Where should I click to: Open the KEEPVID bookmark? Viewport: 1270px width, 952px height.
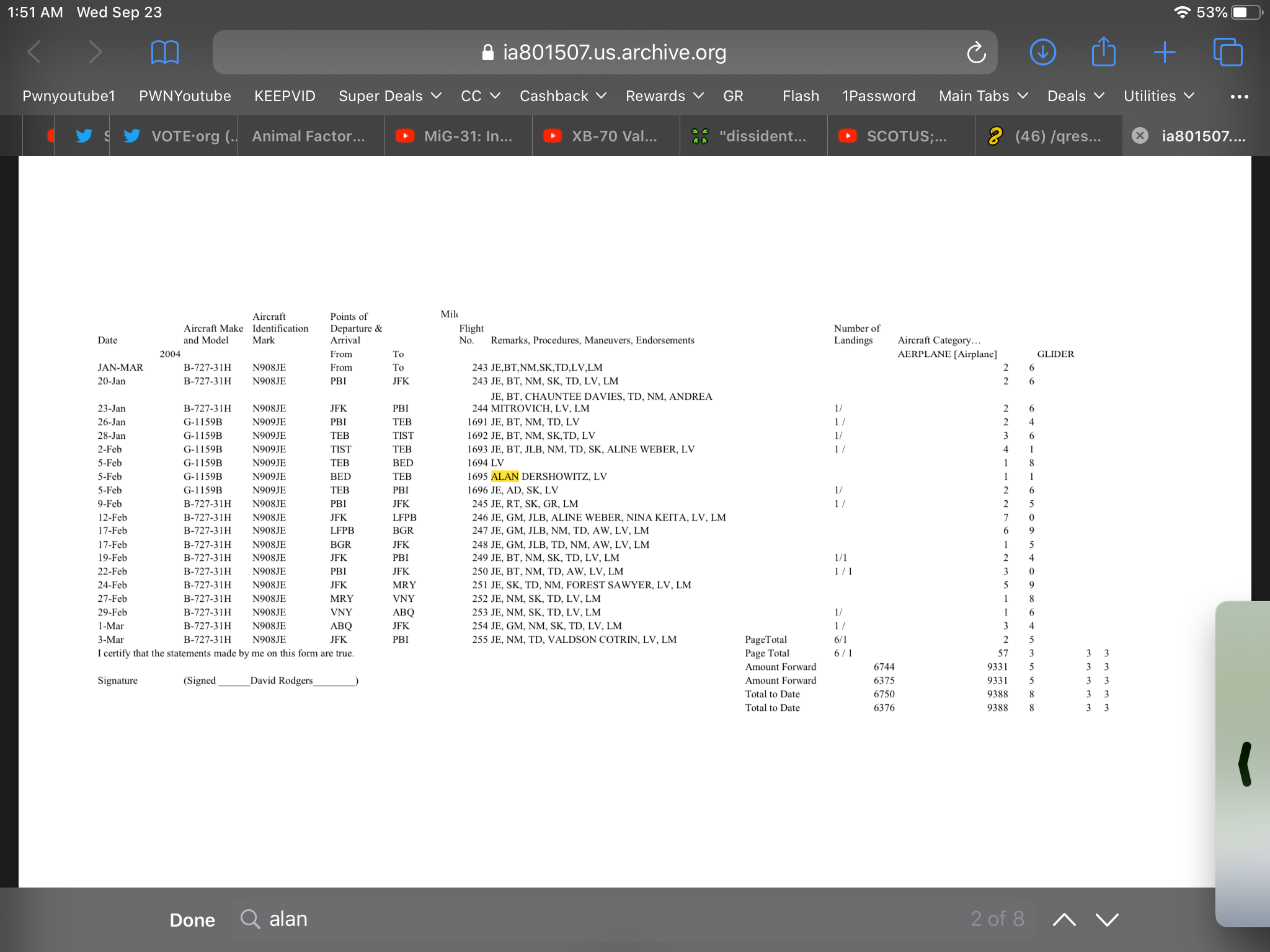pos(285,96)
